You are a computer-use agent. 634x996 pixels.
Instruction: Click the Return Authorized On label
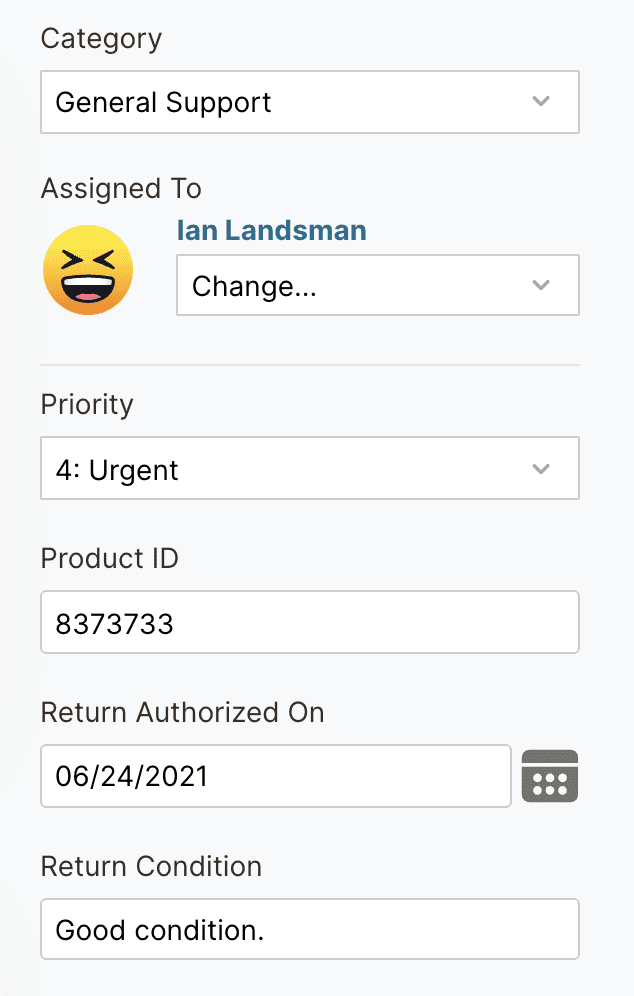(183, 712)
